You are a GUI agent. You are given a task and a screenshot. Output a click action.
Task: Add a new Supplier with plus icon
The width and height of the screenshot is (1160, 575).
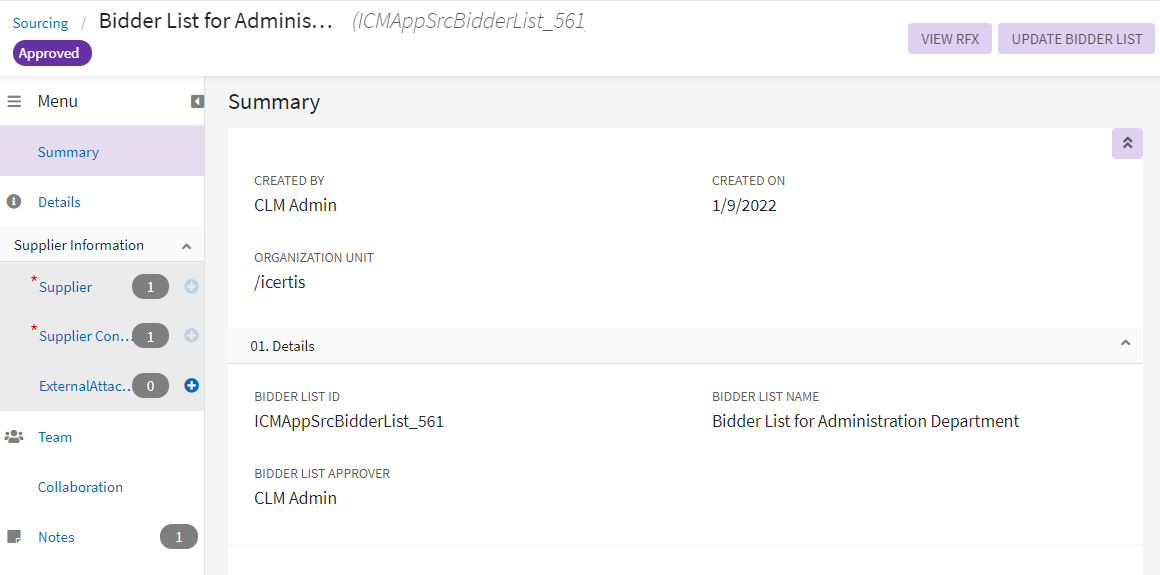tap(191, 287)
